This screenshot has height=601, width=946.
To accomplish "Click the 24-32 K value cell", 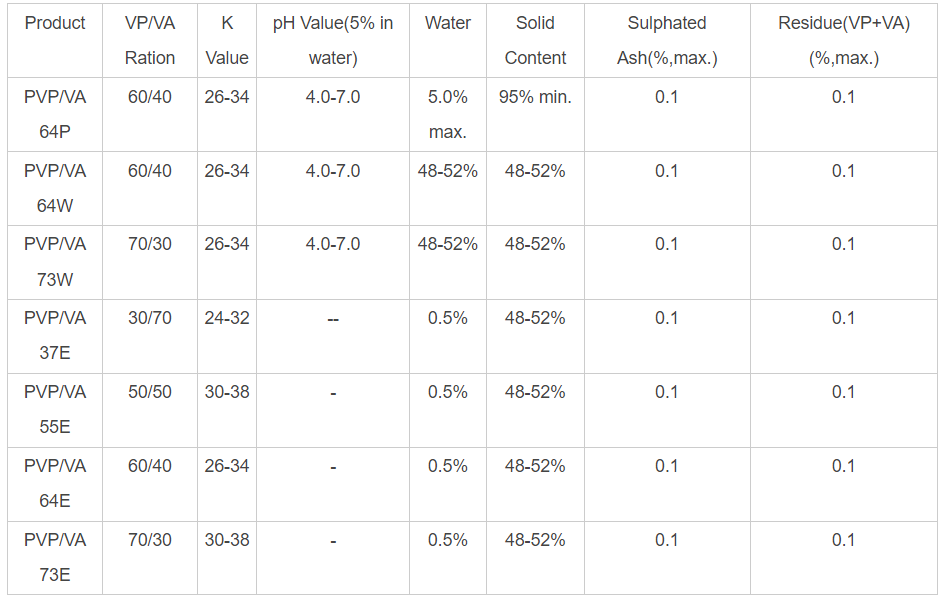I will pos(227,318).
